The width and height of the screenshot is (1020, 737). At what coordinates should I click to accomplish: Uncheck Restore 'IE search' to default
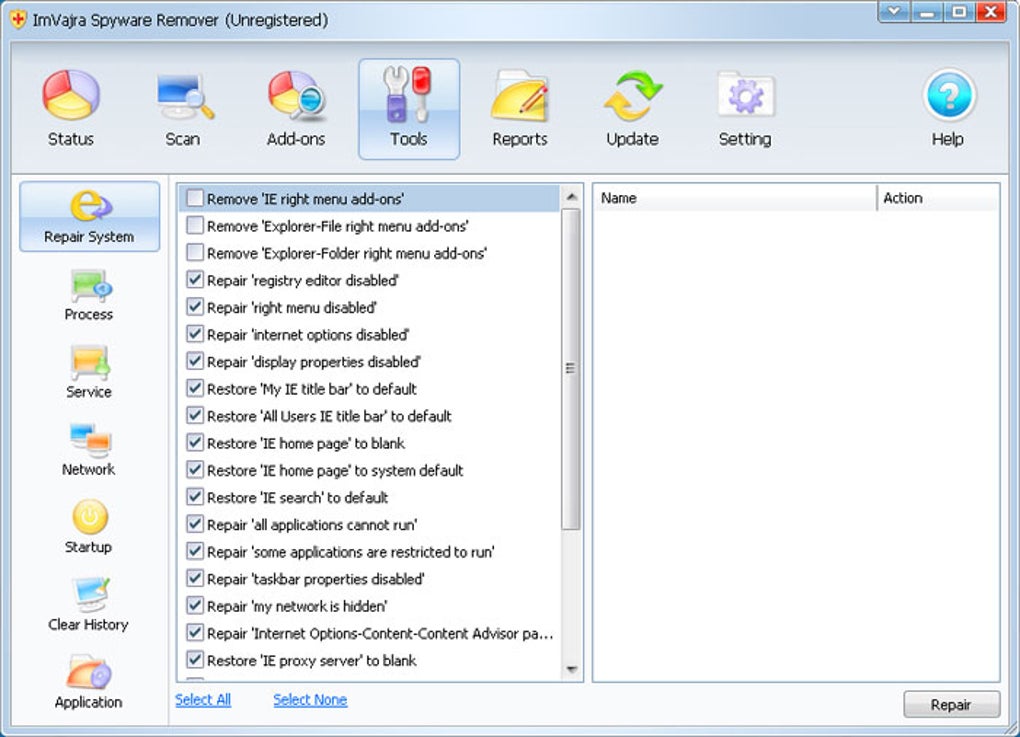pyautogui.click(x=195, y=497)
